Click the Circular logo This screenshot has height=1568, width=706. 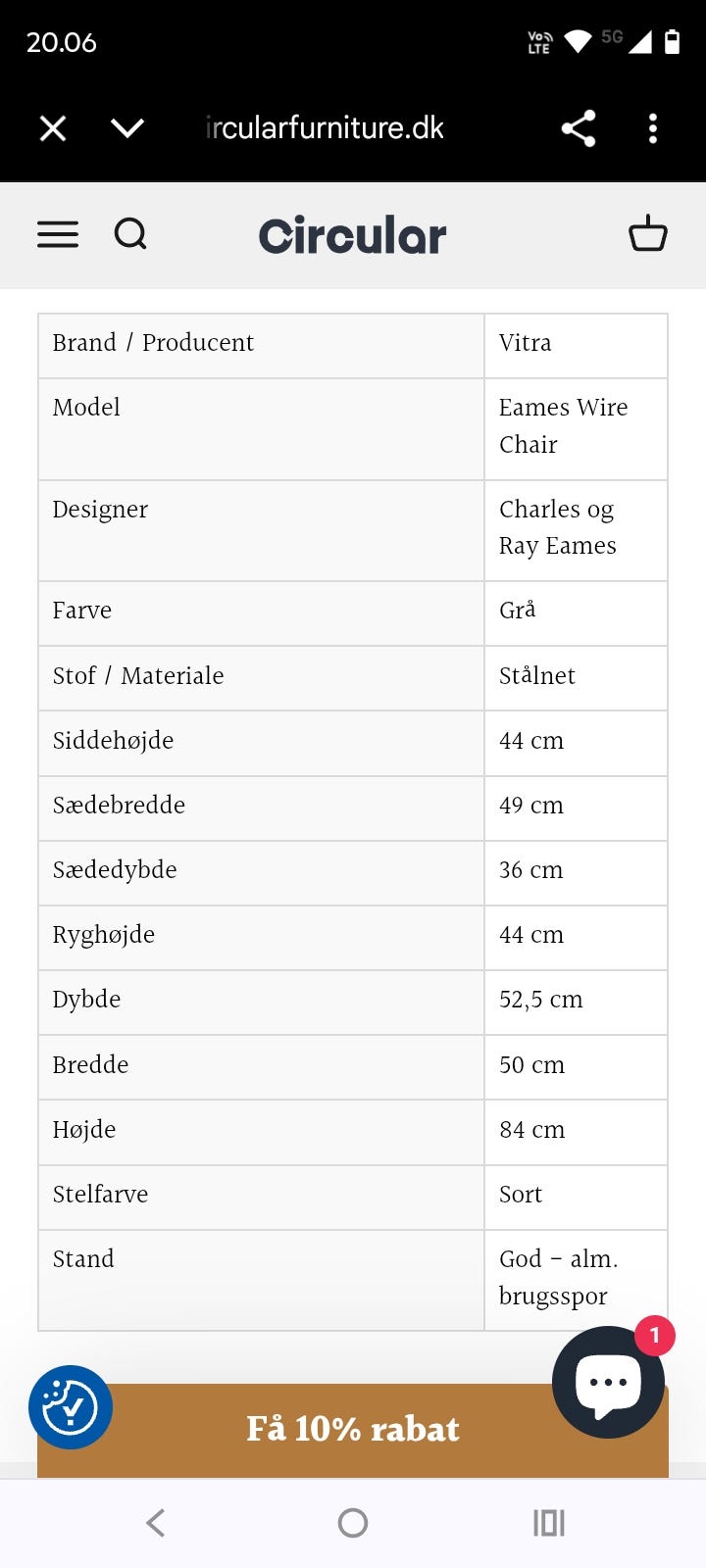pyautogui.click(x=351, y=234)
